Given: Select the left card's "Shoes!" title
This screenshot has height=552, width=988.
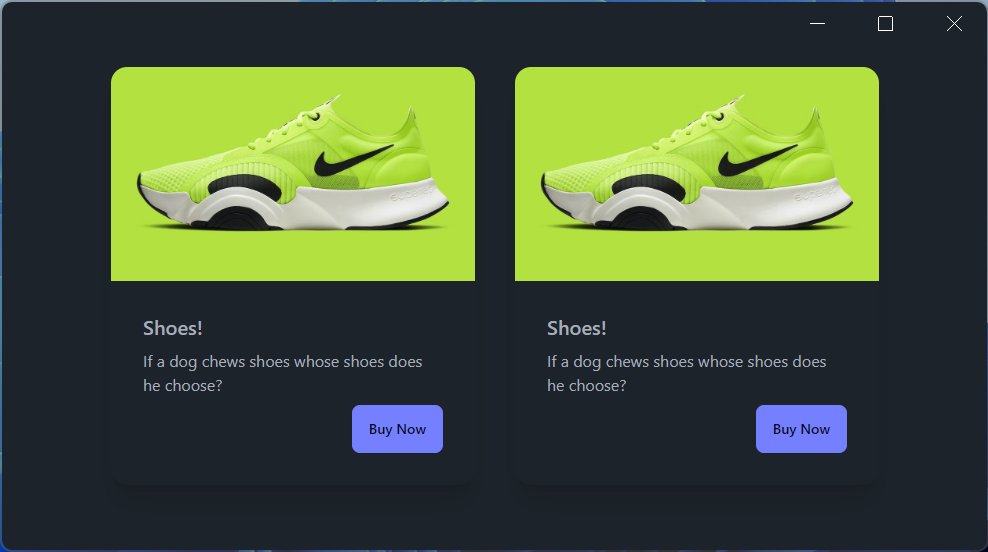Looking at the screenshot, I should [173, 328].
